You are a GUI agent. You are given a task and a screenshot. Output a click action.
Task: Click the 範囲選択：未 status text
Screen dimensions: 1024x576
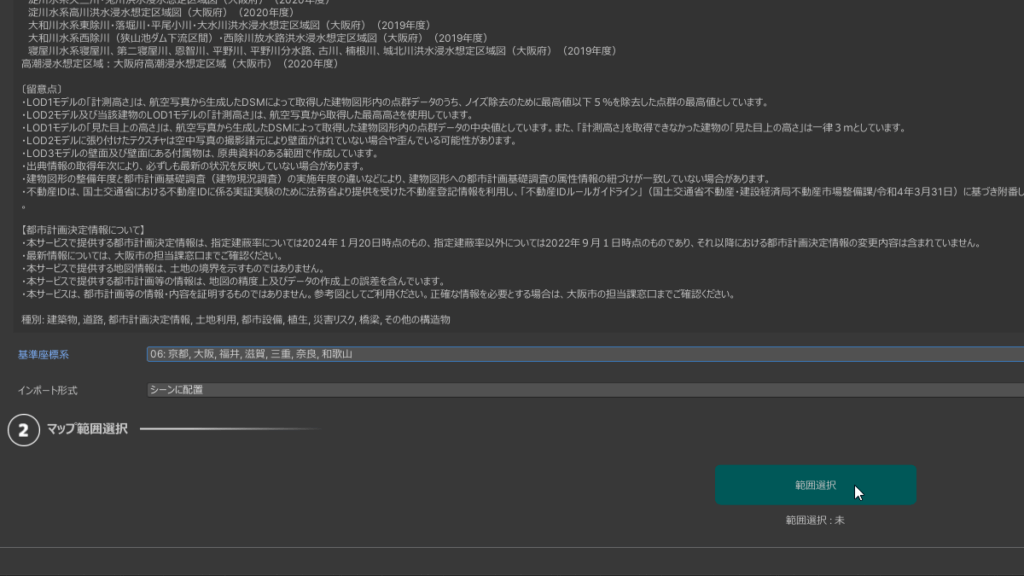tap(815, 520)
